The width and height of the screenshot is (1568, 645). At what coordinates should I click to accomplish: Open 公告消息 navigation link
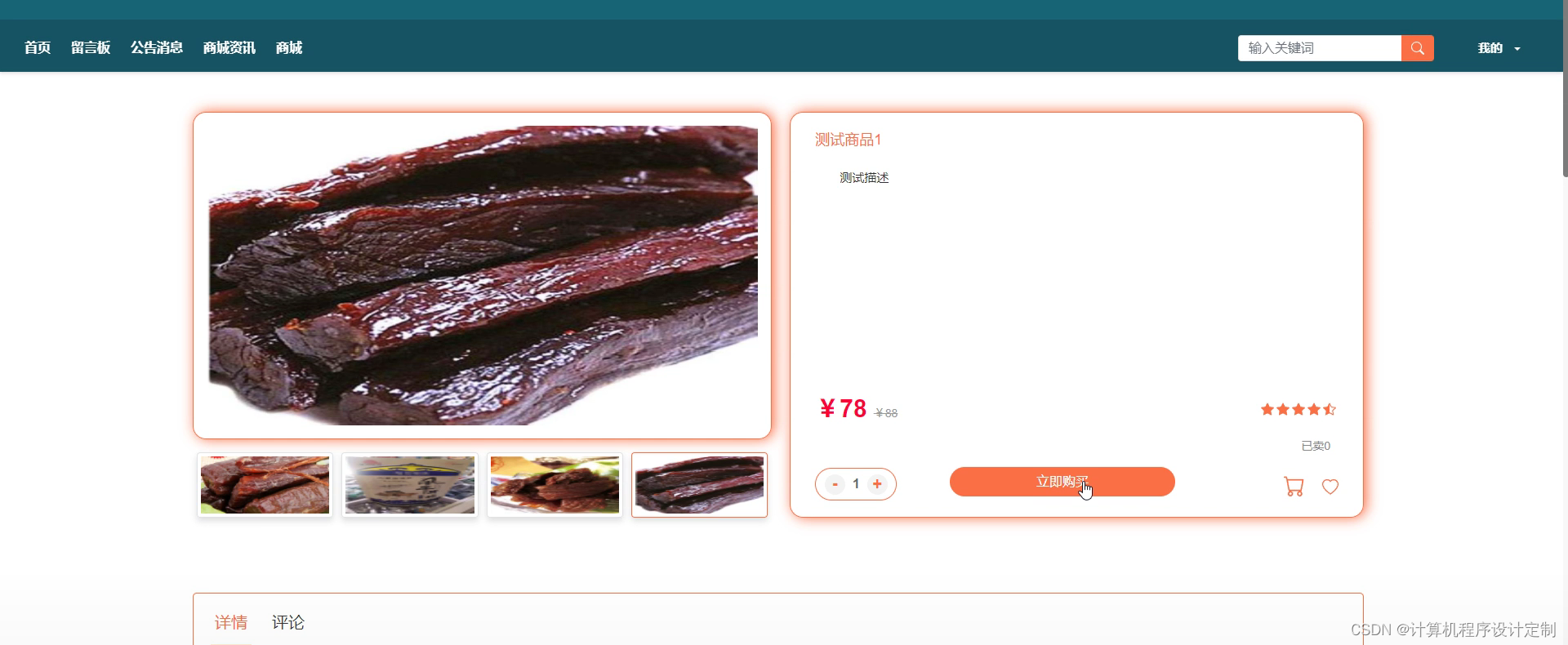click(157, 47)
